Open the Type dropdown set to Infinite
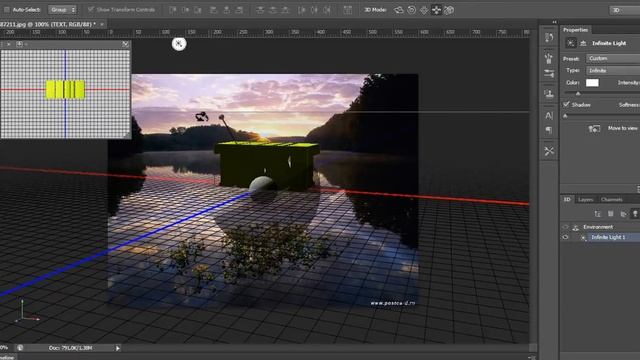 (x=613, y=71)
